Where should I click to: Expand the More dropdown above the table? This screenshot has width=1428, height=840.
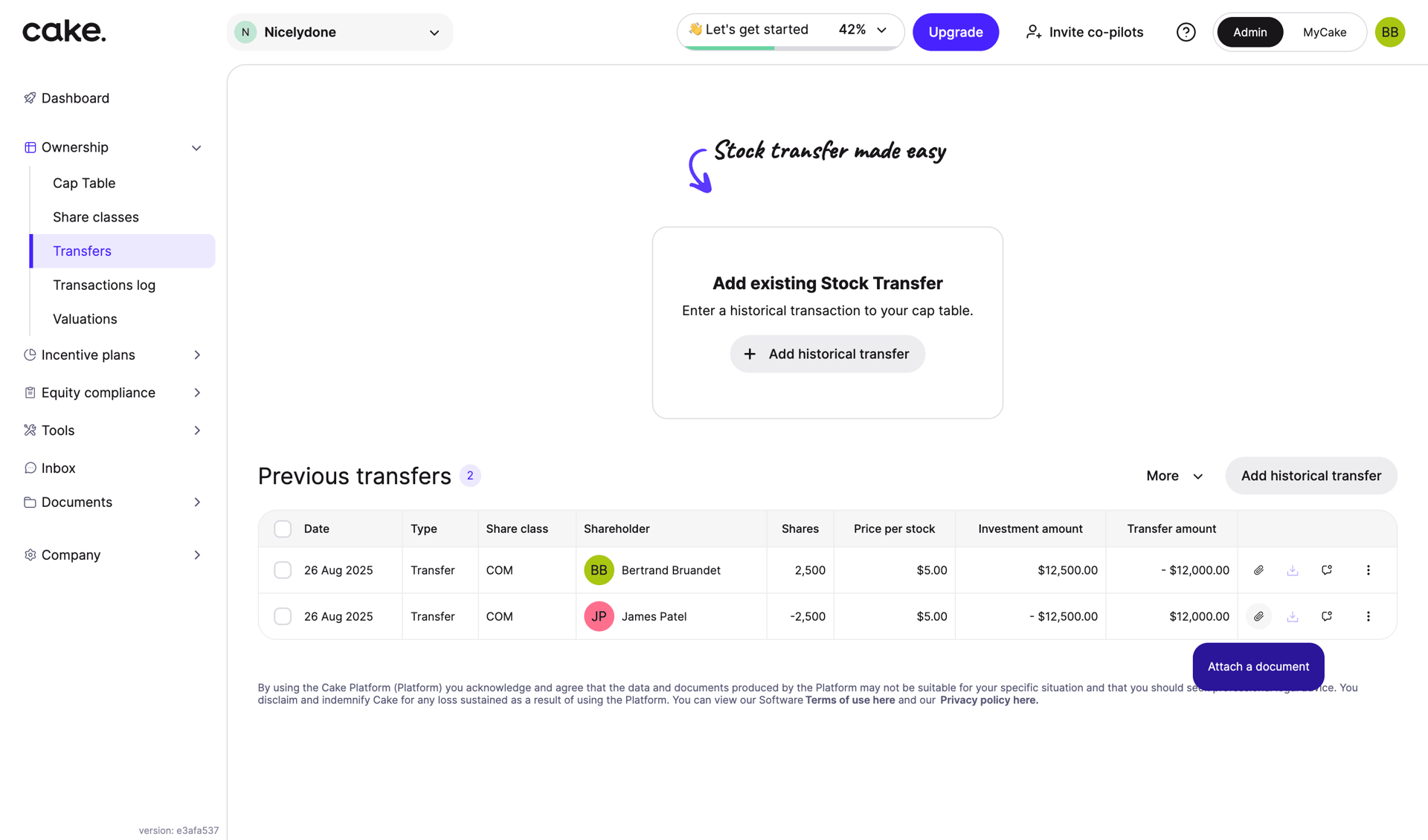pyautogui.click(x=1174, y=476)
